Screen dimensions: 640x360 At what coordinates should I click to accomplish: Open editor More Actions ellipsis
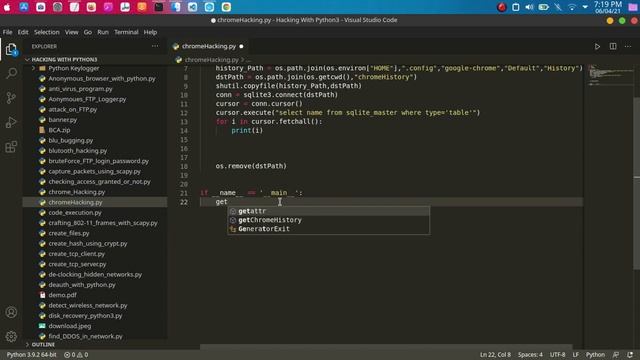[628, 47]
